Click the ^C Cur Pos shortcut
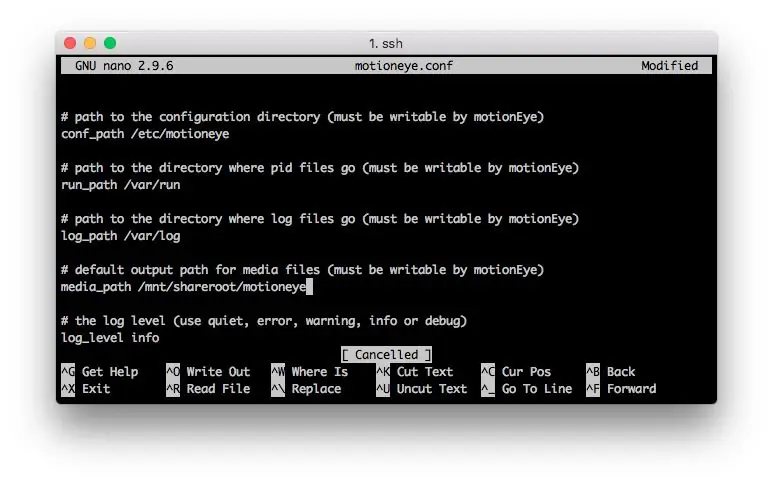 (x=516, y=372)
